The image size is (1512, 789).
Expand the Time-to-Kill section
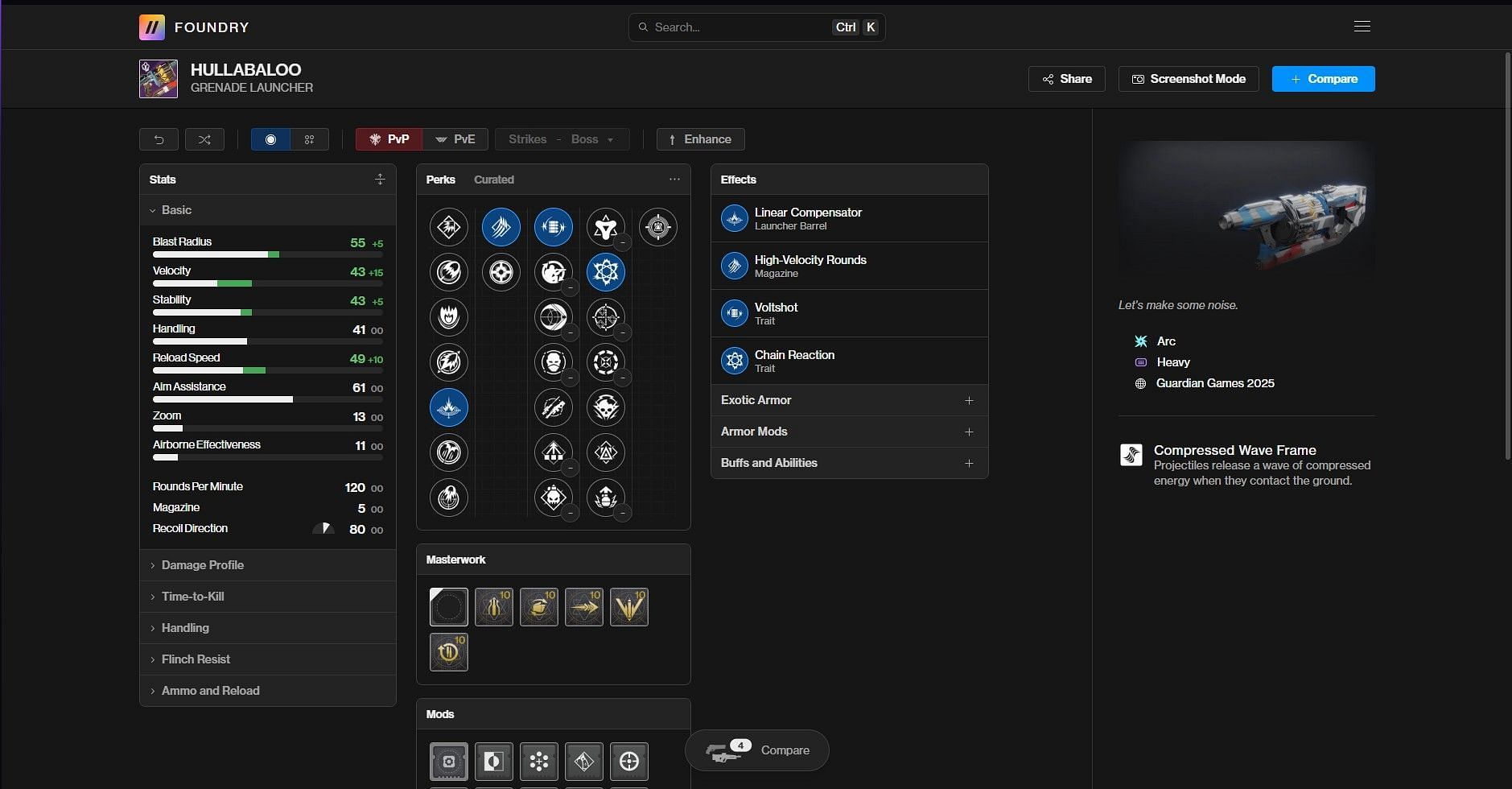(x=267, y=597)
